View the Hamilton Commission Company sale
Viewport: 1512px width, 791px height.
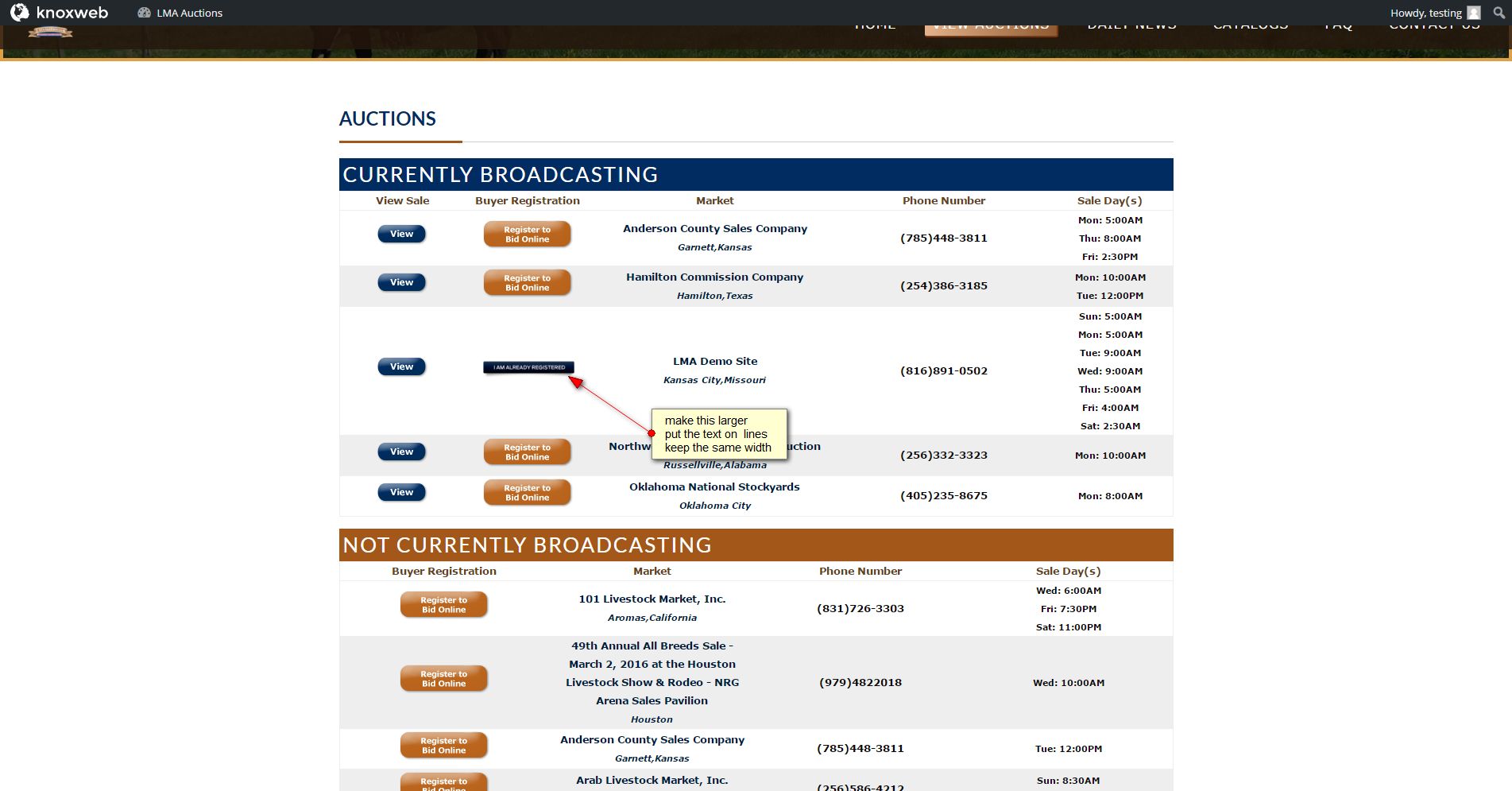(x=402, y=282)
